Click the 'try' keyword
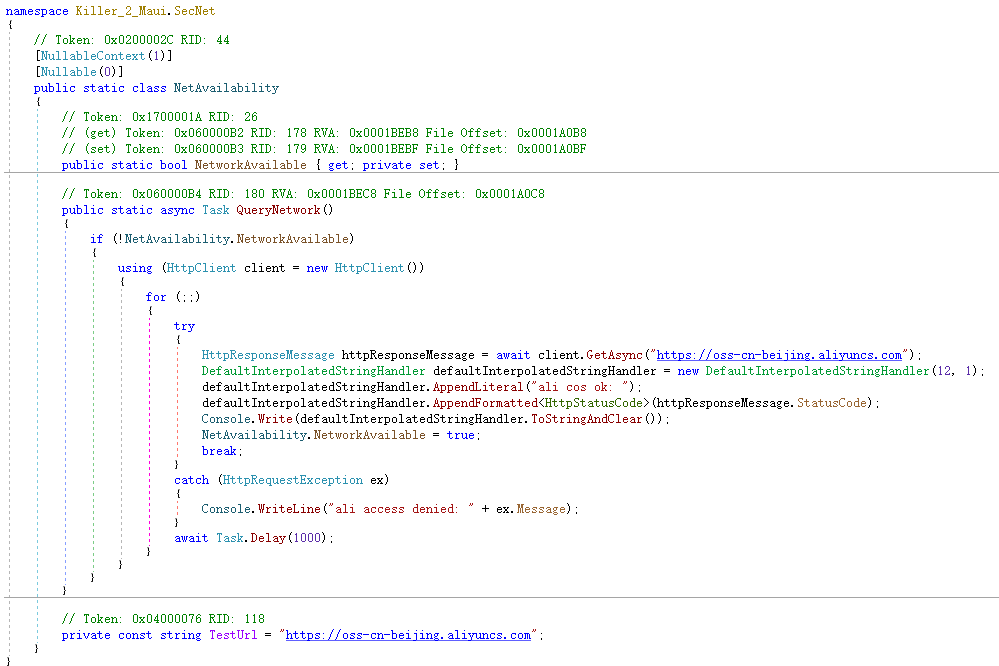Image resolution: width=999 pixels, height=666 pixels. click(x=184, y=326)
